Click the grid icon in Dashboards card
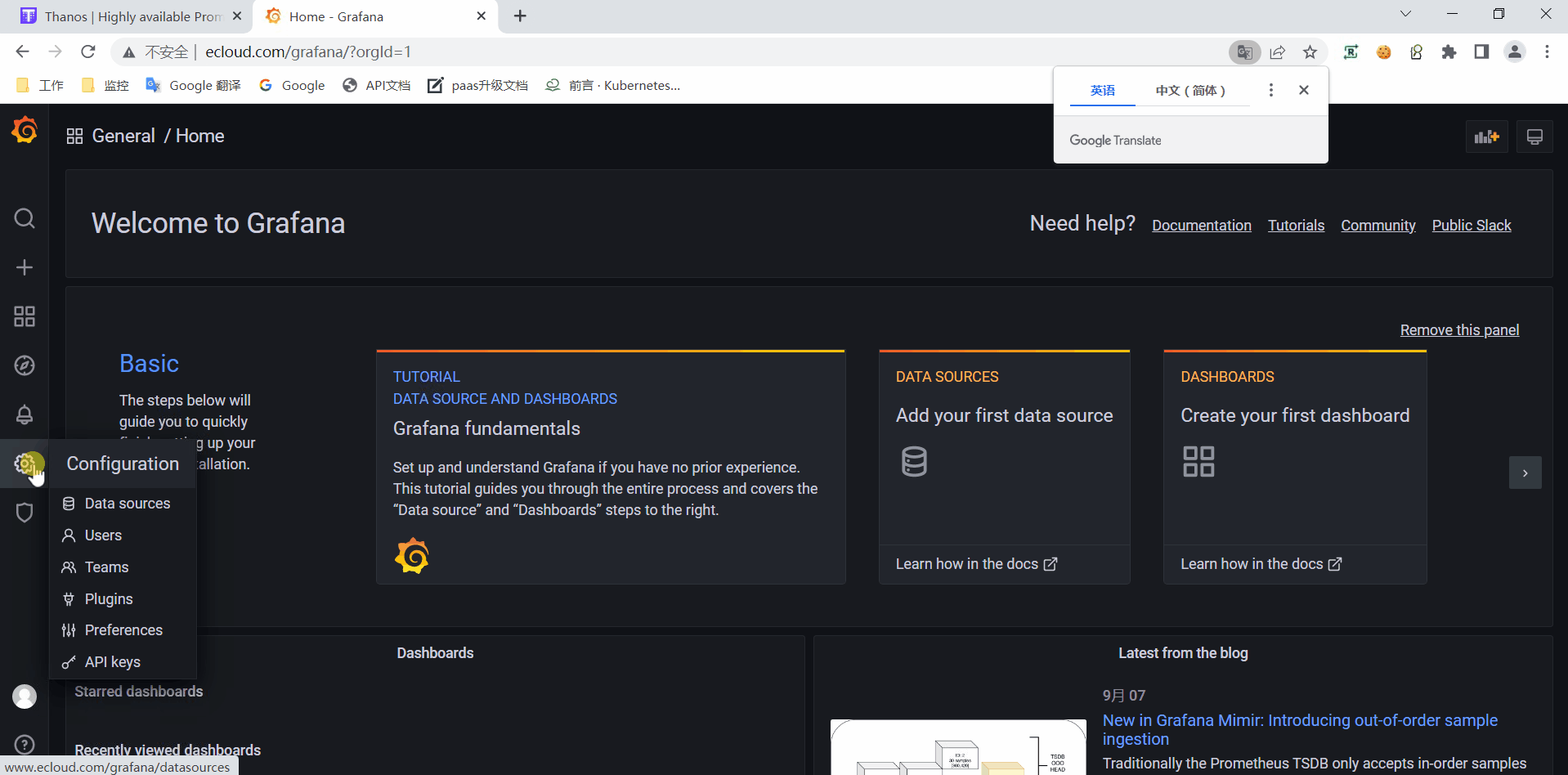The width and height of the screenshot is (1568, 775). 1198,462
